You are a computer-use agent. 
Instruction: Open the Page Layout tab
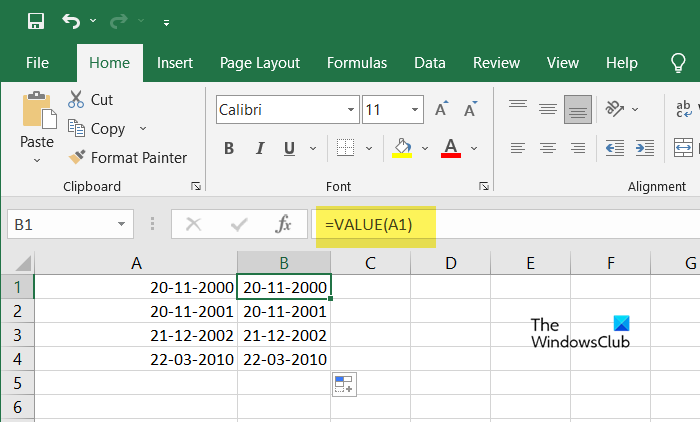click(260, 63)
